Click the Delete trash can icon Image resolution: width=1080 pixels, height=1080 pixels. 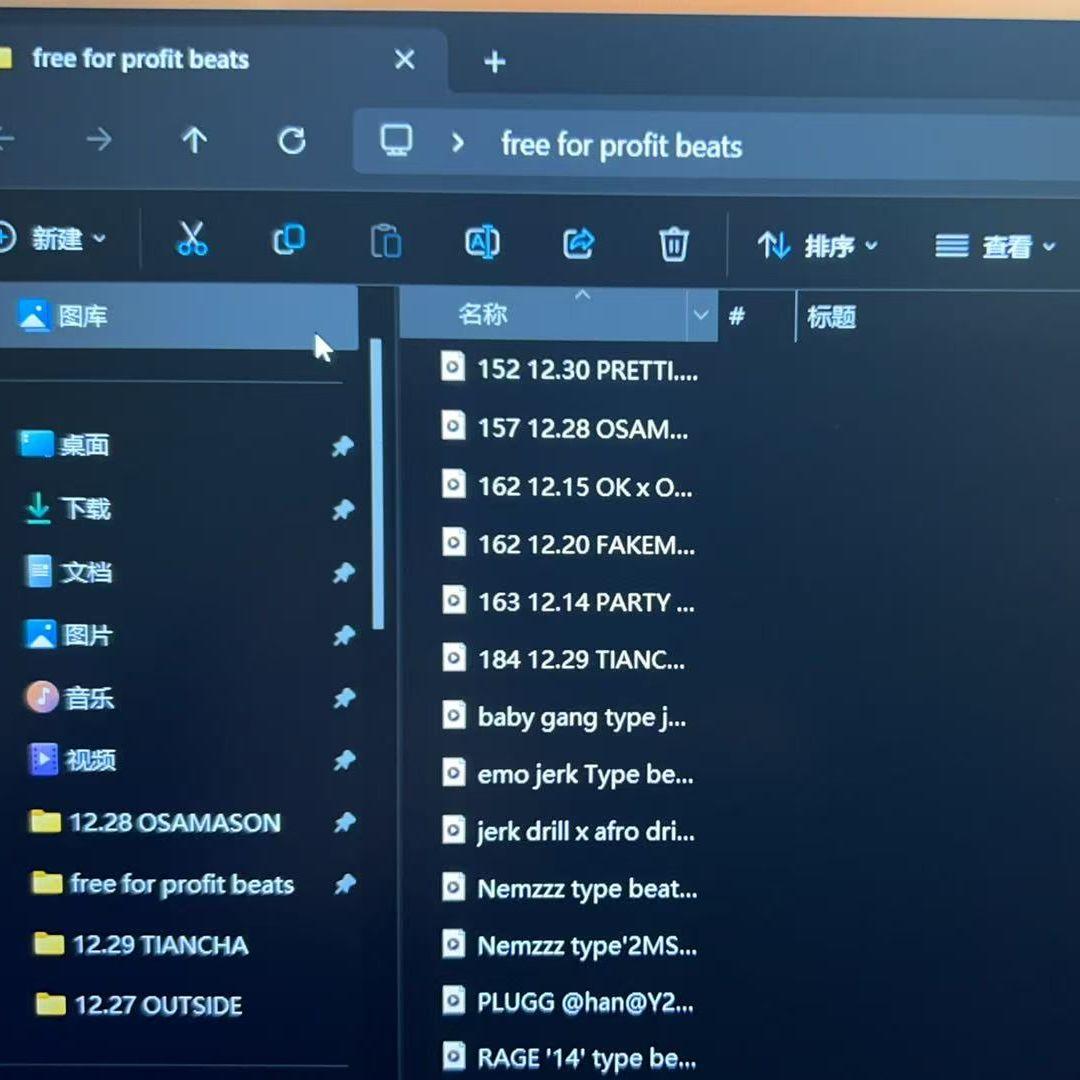click(x=674, y=245)
